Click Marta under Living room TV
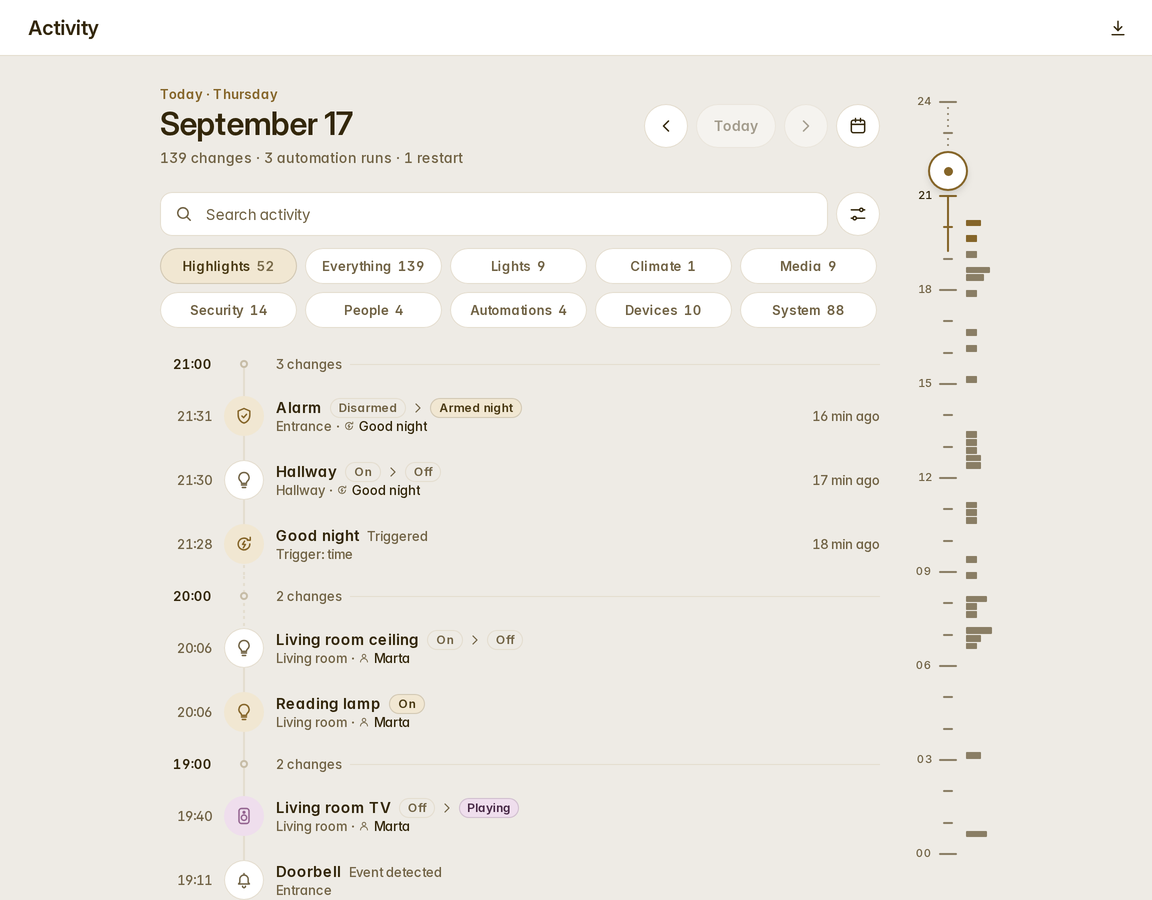 (x=392, y=827)
